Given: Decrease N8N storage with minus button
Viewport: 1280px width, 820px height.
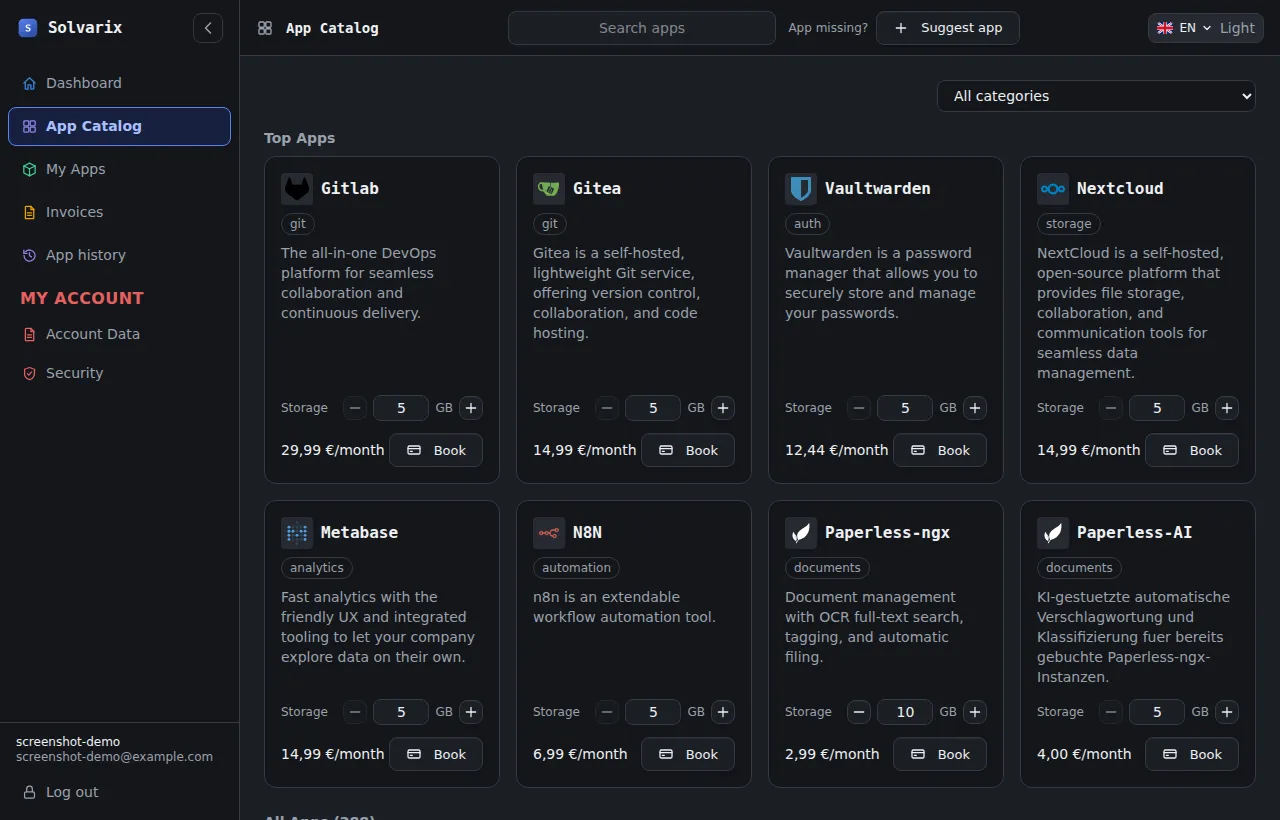Looking at the screenshot, I should tap(607, 712).
